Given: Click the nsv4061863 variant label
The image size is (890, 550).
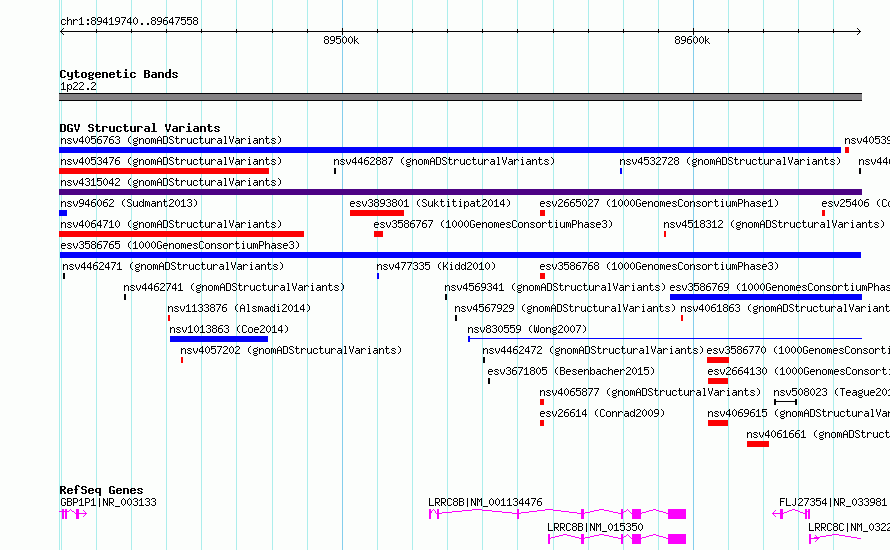Looking at the screenshot, I should pyautogui.click(x=785, y=308).
